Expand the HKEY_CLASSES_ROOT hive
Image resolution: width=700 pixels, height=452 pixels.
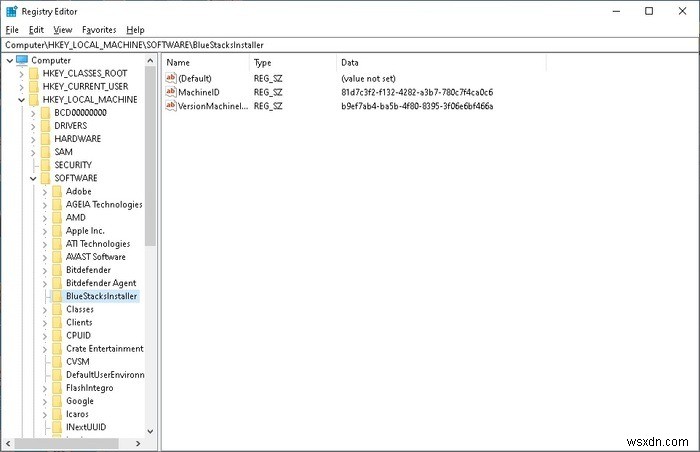click(21, 74)
